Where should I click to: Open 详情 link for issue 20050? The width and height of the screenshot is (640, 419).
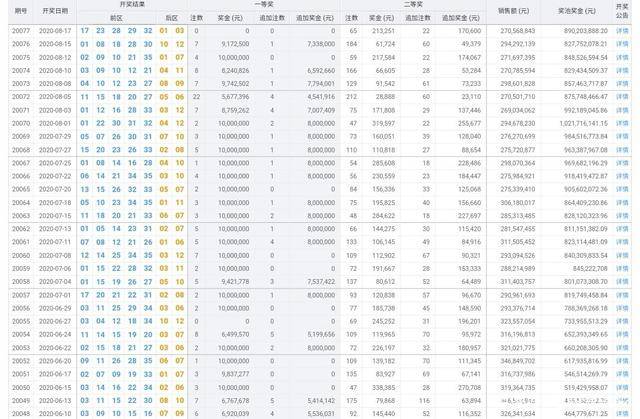coord(622,388)
